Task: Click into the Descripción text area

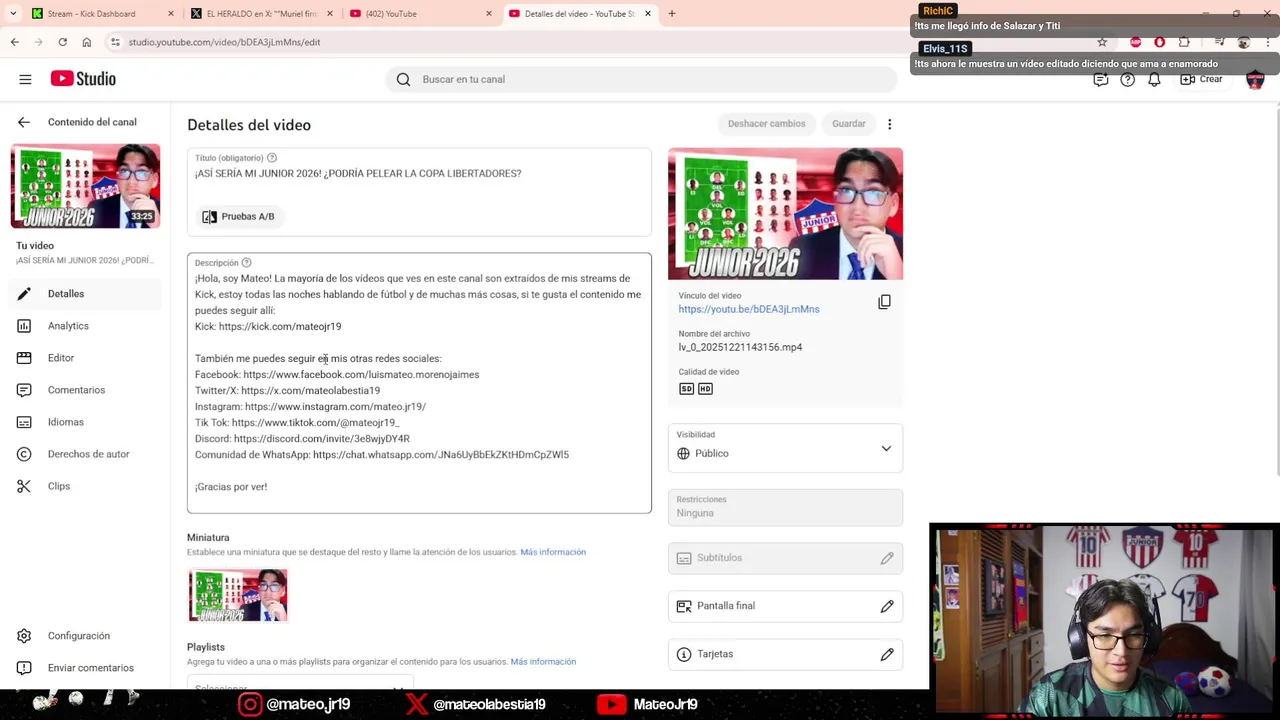Action: (419, 383)
